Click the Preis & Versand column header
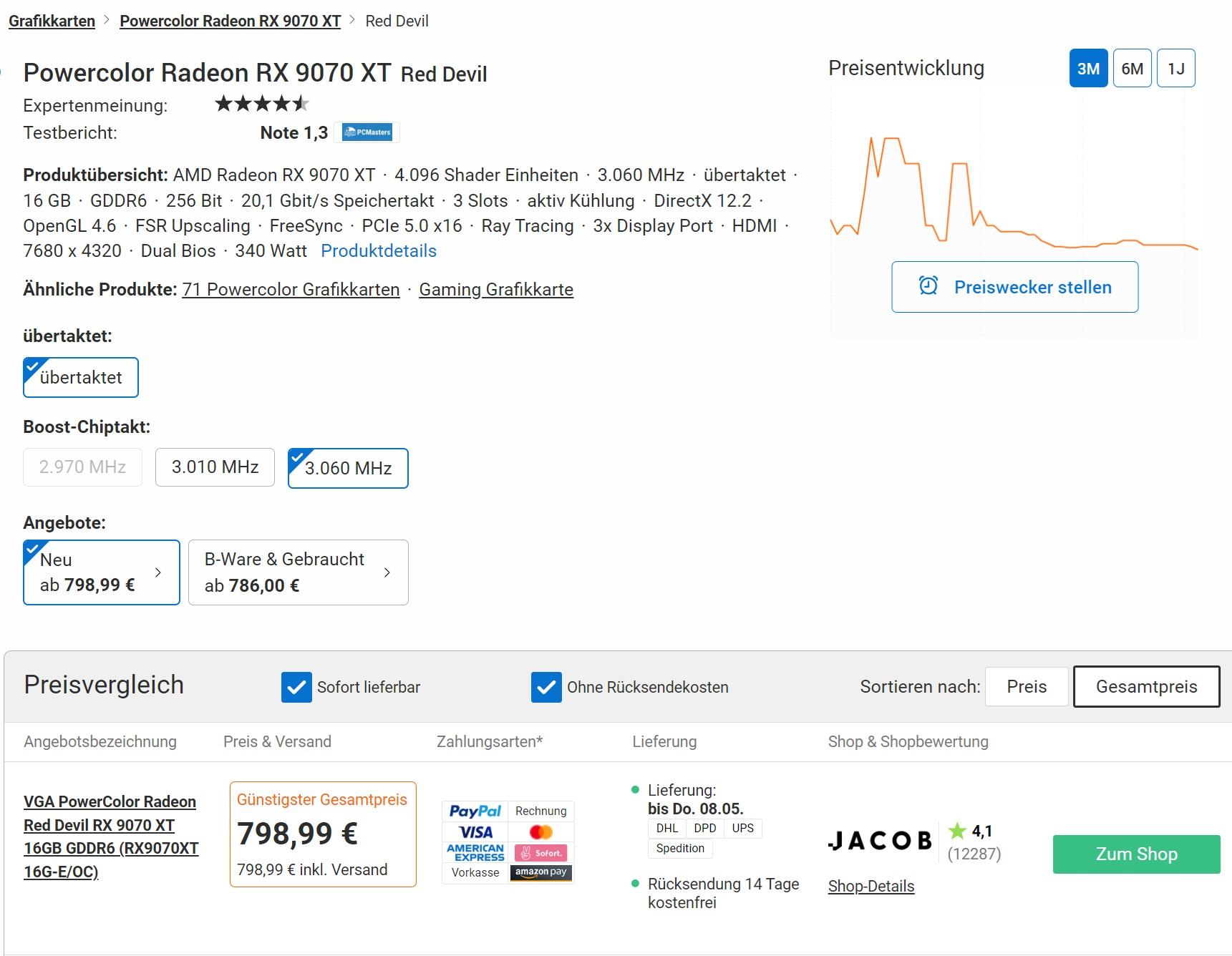 click(x=277, y=742)
